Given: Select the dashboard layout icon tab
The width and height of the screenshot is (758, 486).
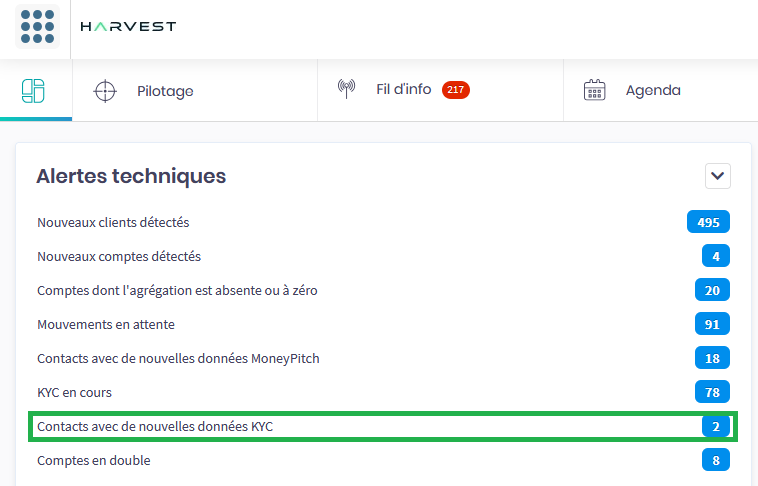Looking at the screenshot, I should click(34, 91).
